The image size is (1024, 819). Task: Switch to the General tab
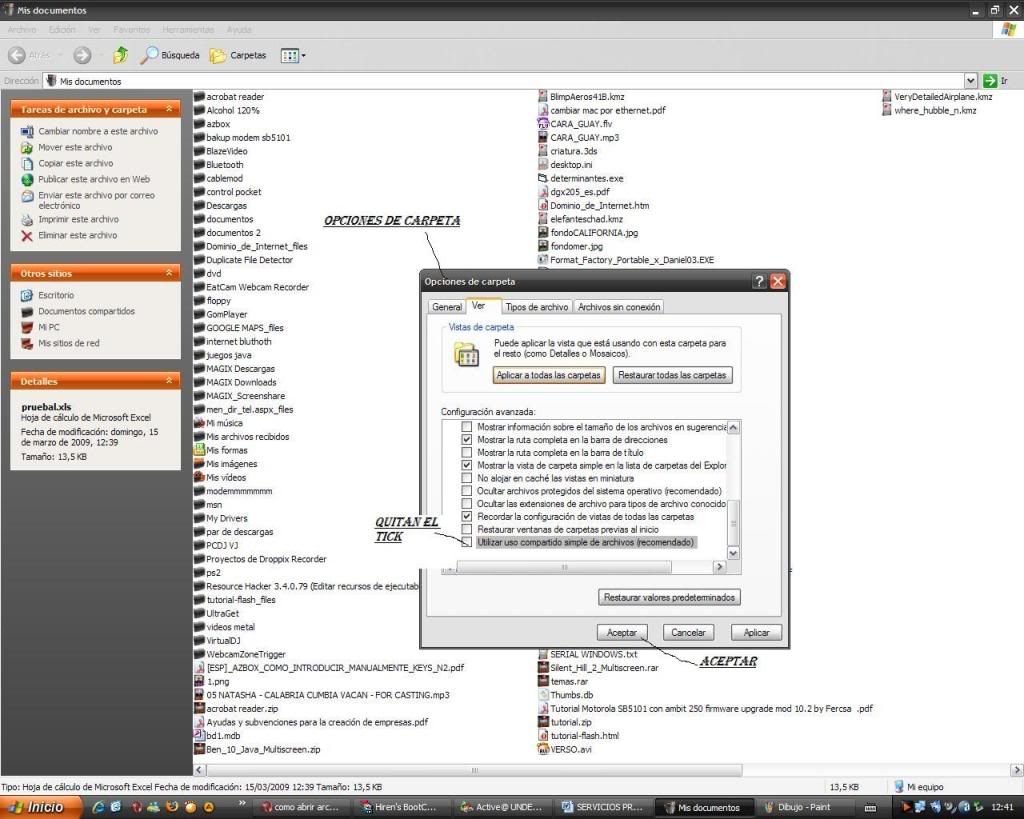click(x=447, y=307)
